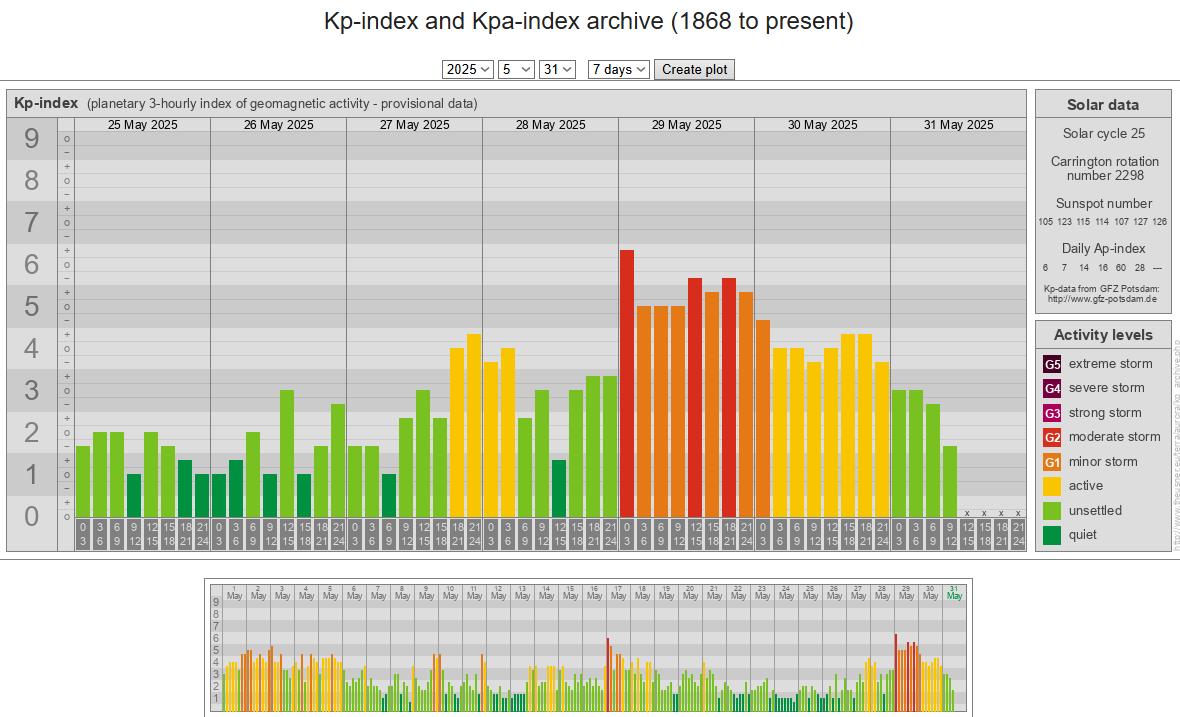Viewport: 1180px width, 717px height.
Task: Select the dark green 'quiet' swatch
Action: (x=1052, y=535)
